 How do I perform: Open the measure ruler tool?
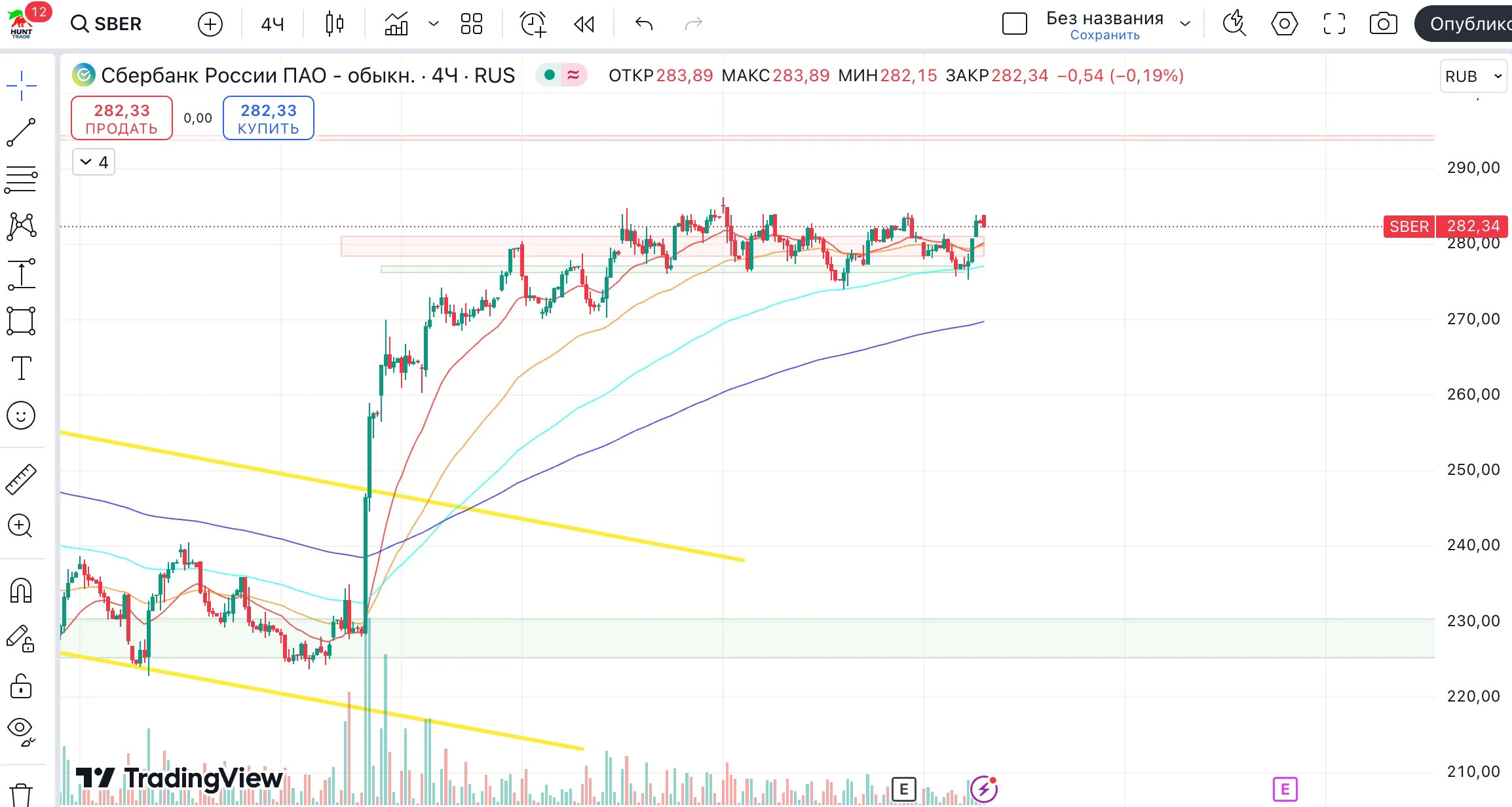21,479
